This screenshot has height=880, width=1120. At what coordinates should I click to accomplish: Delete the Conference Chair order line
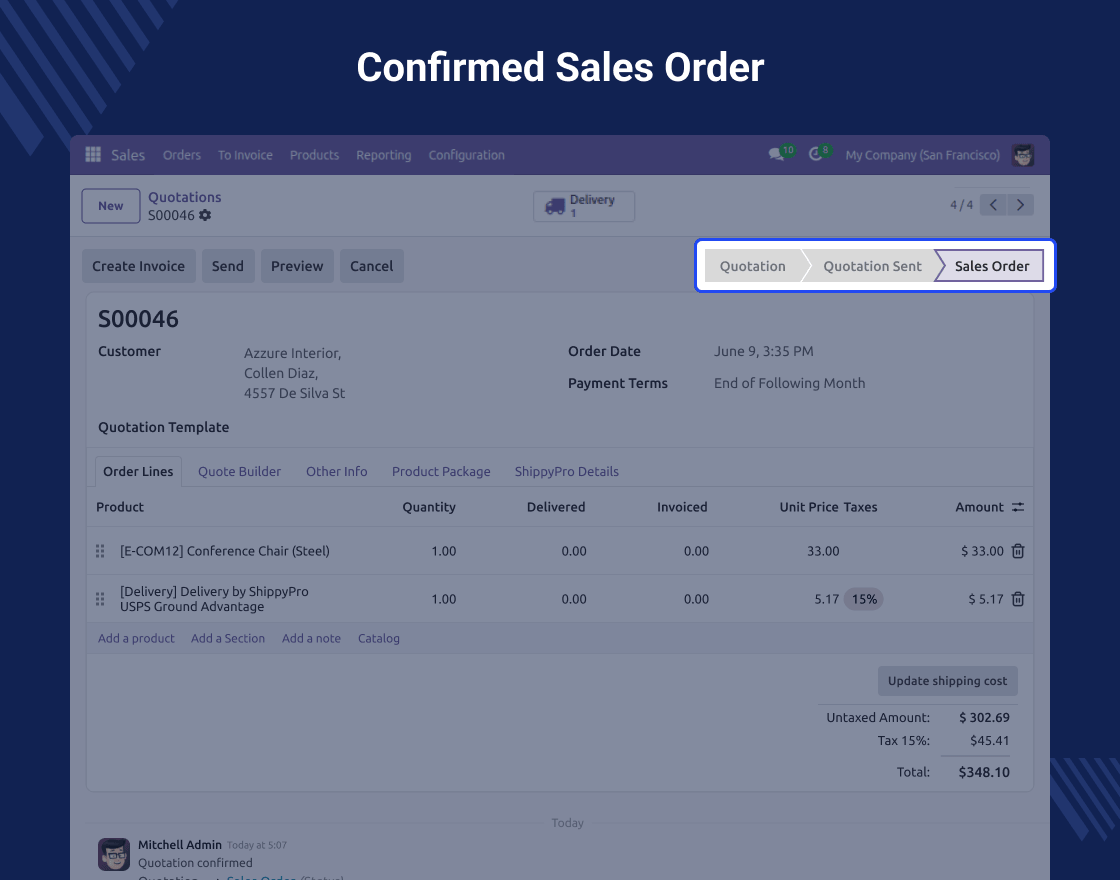(1018, 551)
